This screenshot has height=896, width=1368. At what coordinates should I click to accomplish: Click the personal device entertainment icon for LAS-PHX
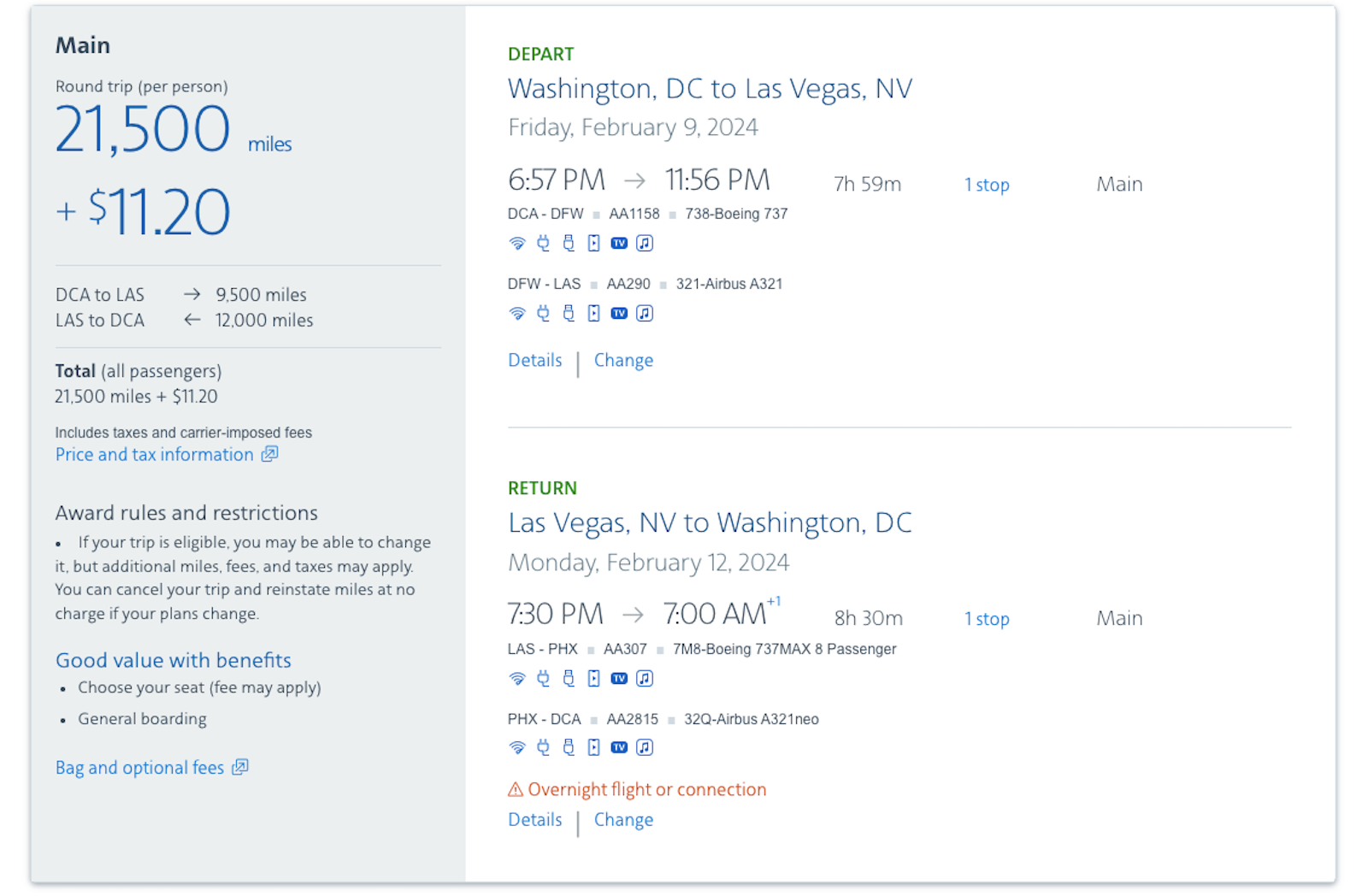tap(593, 679)
